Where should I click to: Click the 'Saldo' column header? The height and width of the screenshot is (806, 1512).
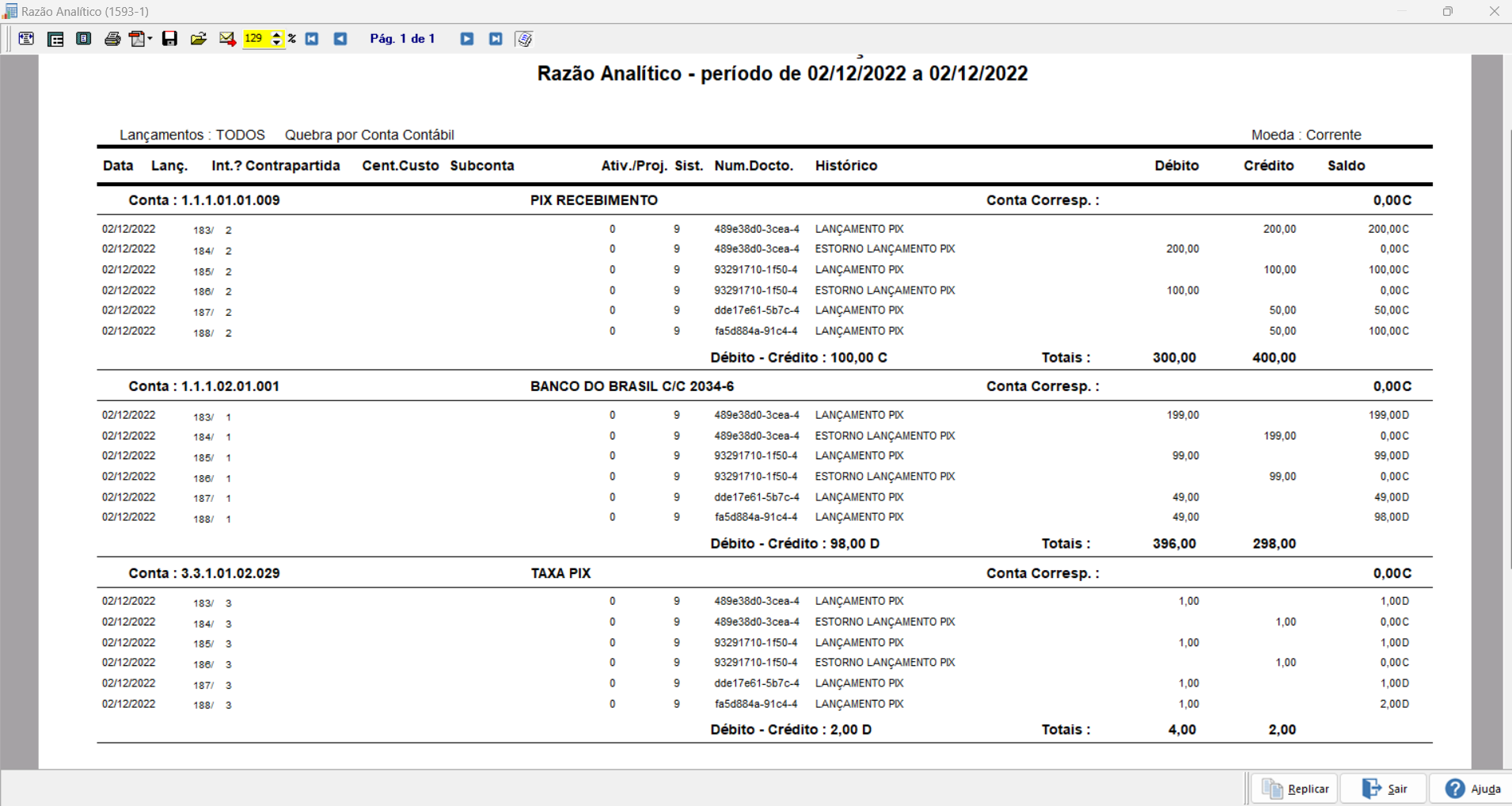(1346, 165)
